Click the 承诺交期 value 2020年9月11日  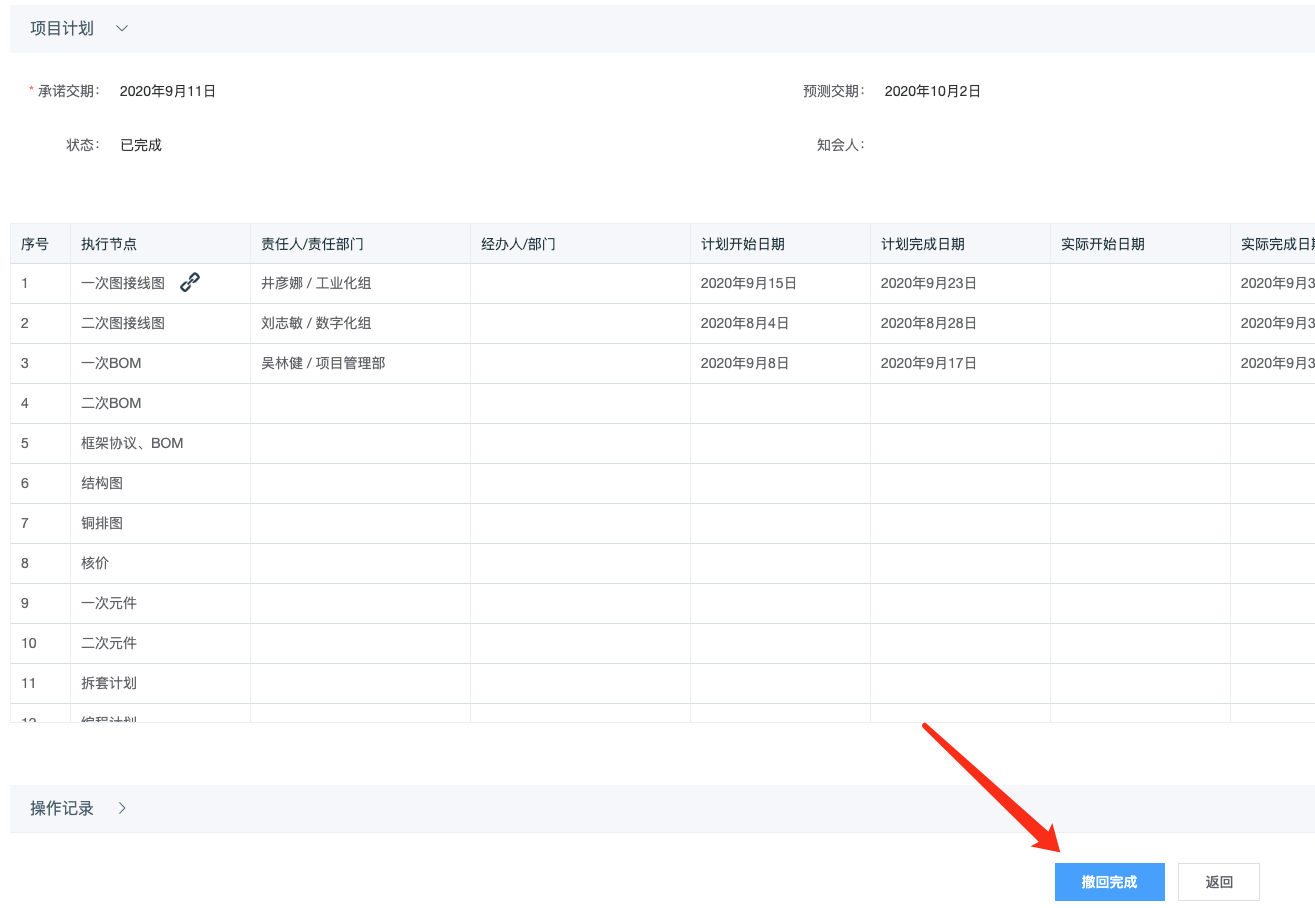tap(168, 91)
